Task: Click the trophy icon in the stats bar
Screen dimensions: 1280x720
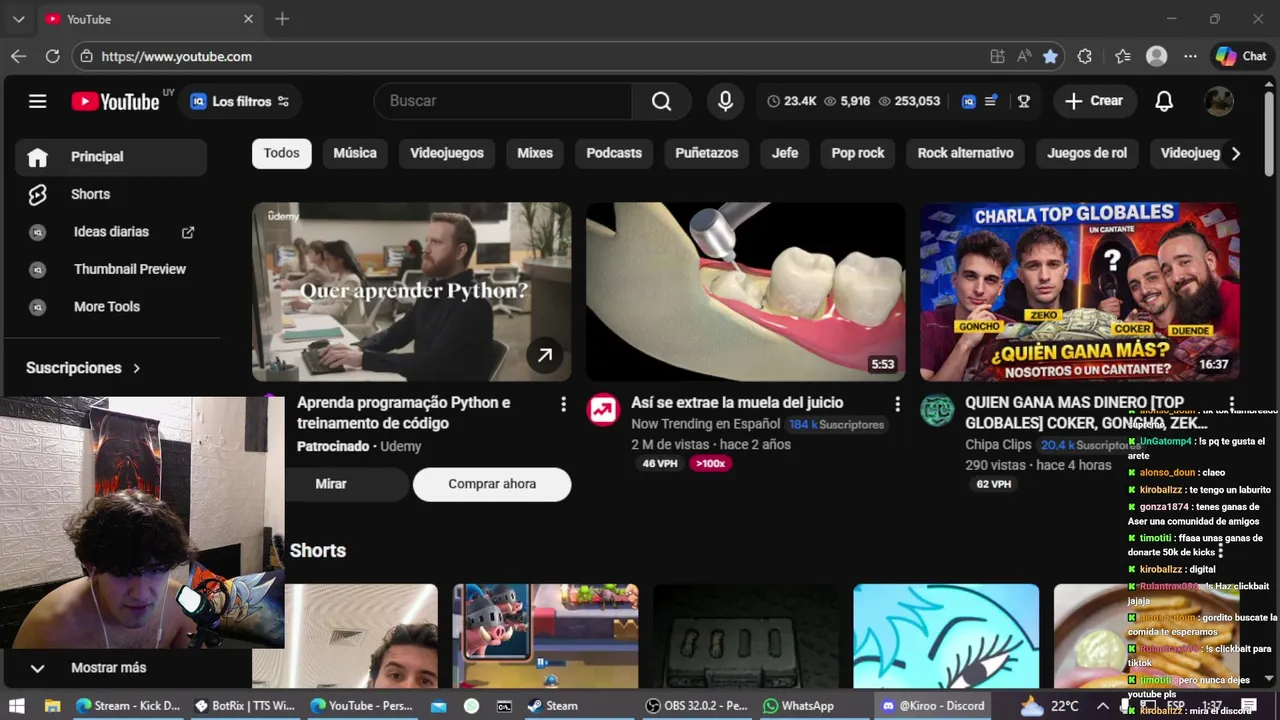Action: tap(1023, 101)
